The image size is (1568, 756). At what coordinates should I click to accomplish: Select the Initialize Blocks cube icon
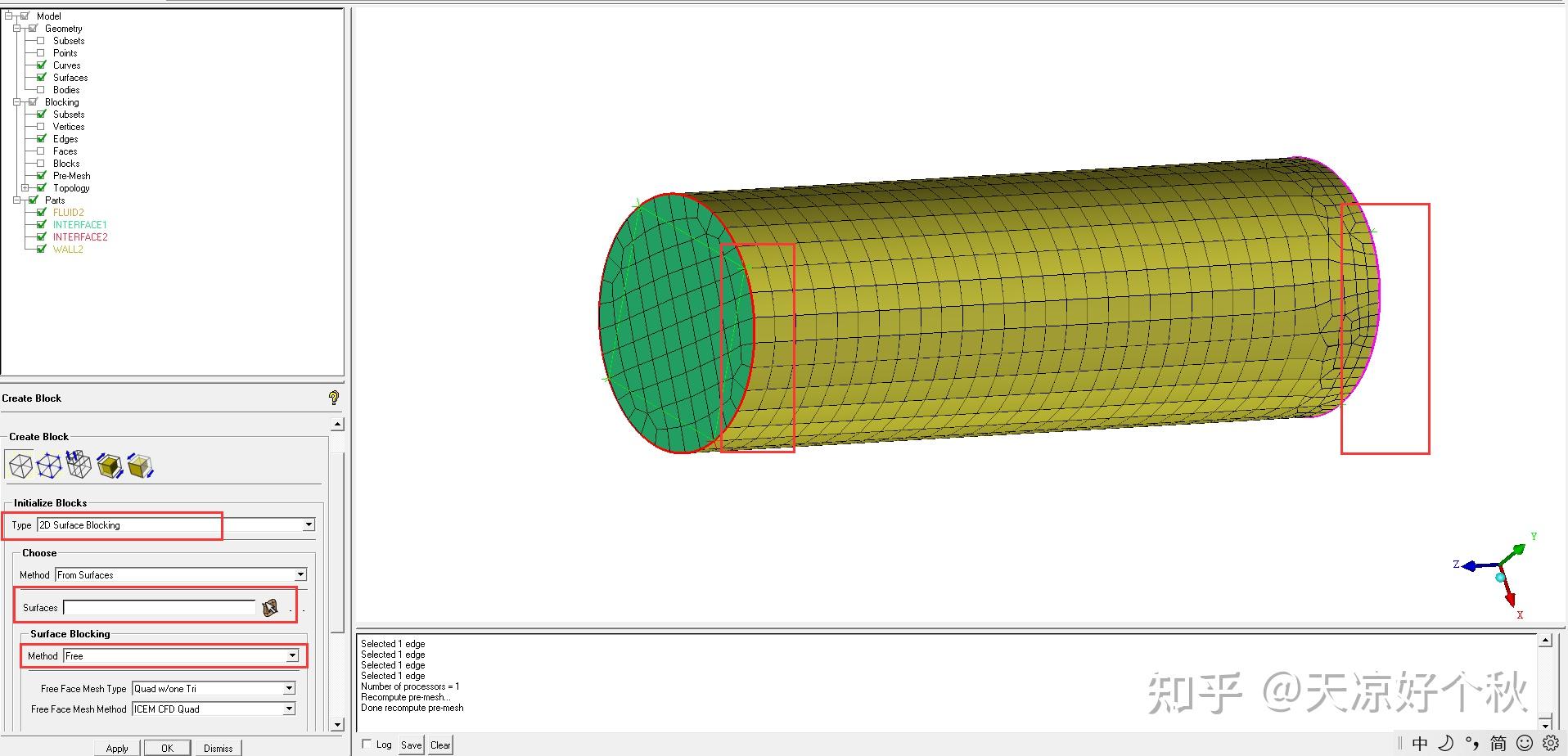coord(20,466)
